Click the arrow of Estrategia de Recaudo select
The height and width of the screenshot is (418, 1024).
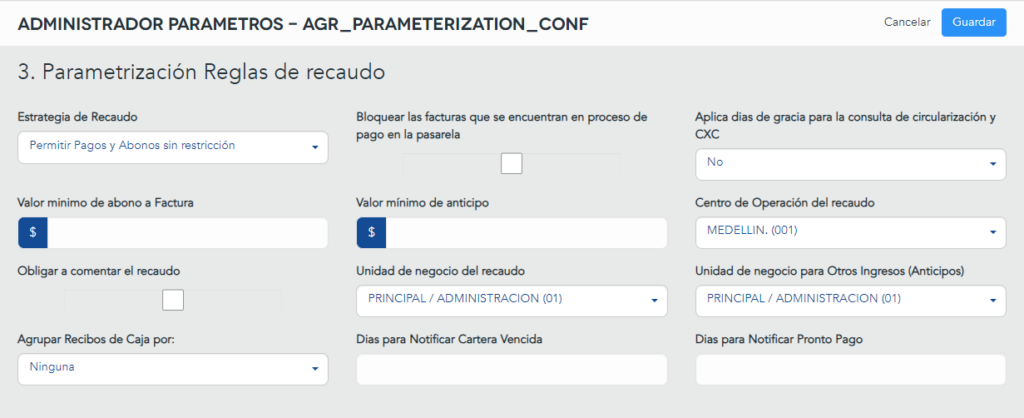click(315, 147)
